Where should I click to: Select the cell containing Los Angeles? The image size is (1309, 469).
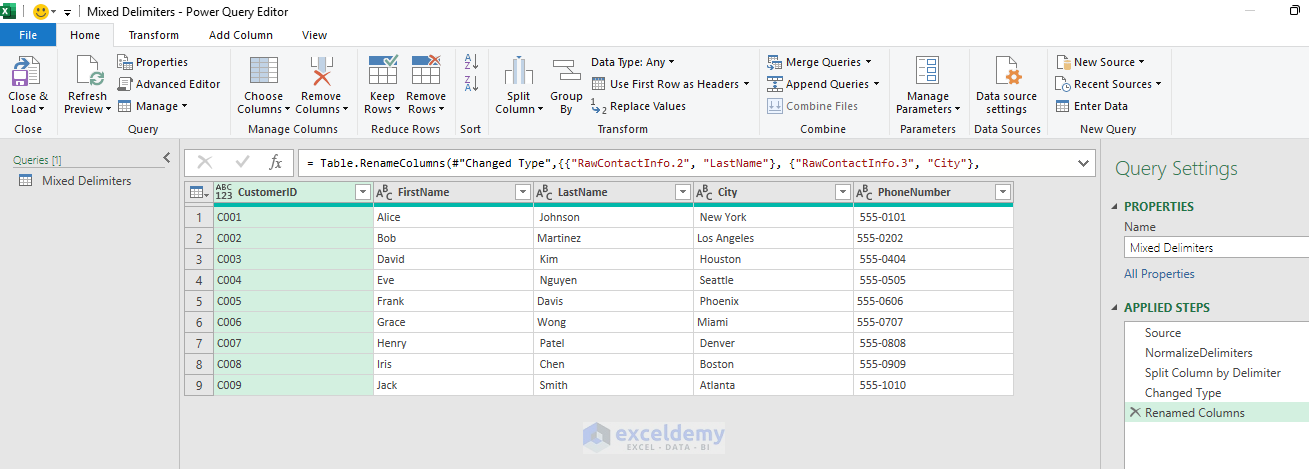[773, 238]
